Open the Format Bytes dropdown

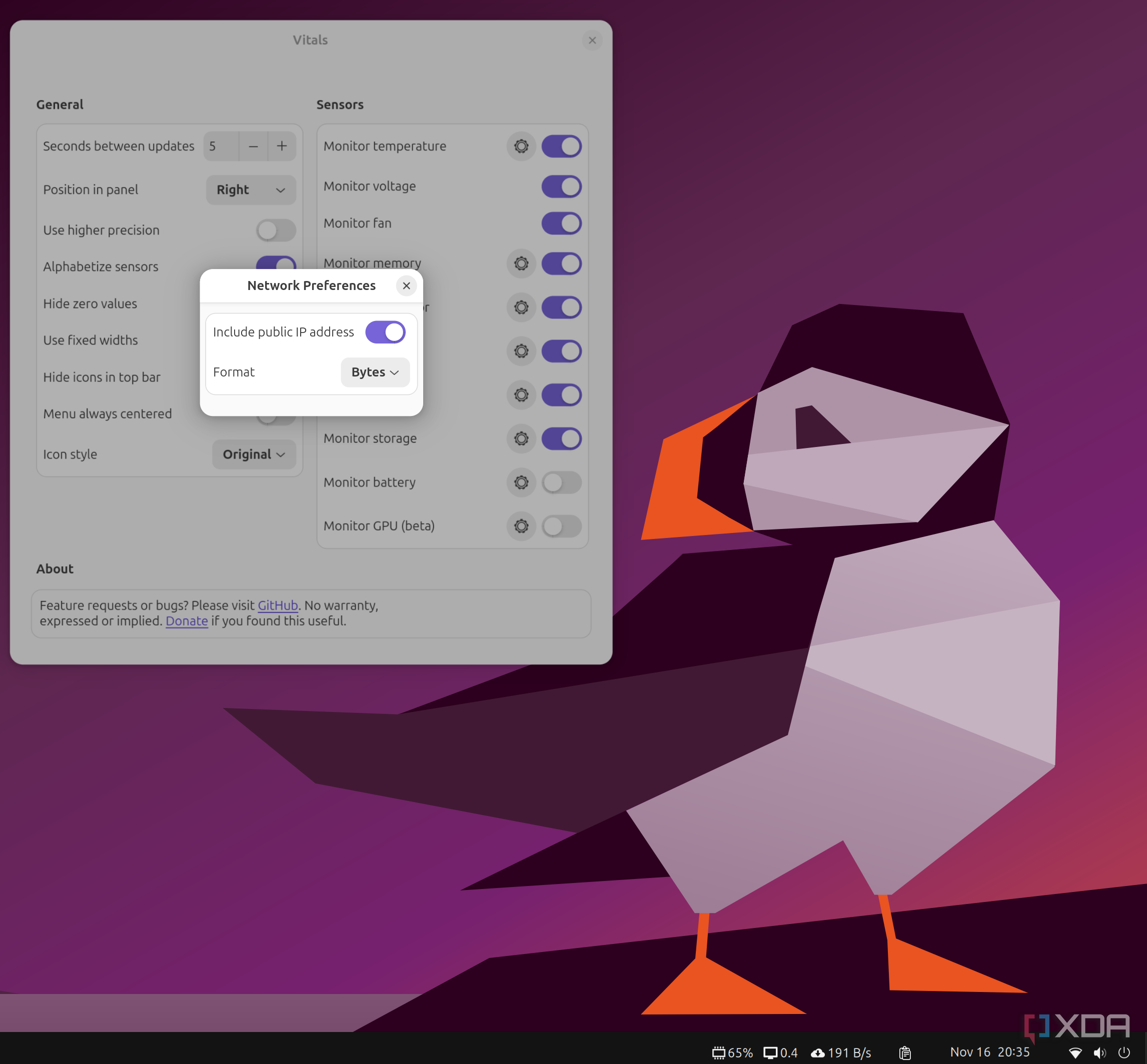point(375,372)
